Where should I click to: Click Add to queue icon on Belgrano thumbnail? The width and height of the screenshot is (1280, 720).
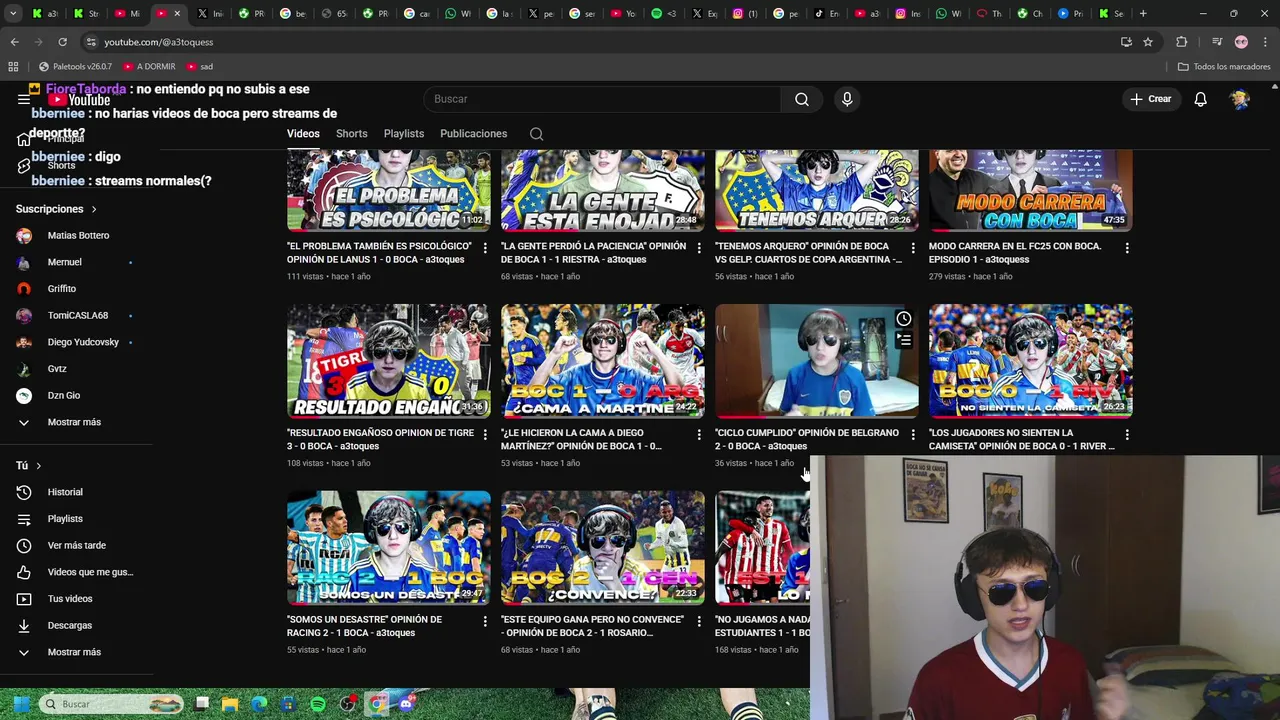904,340
